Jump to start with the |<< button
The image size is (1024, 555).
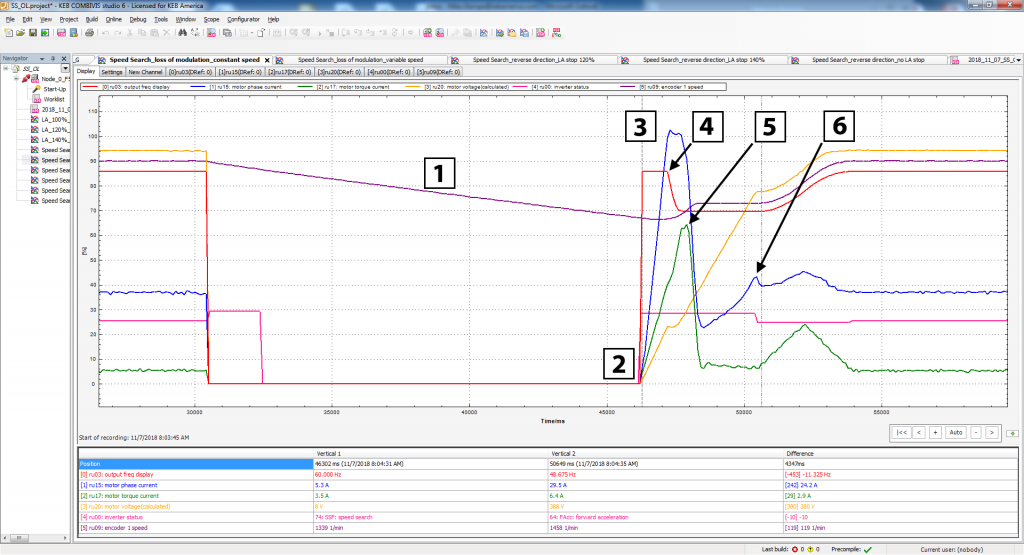click(x=901, y=432)
